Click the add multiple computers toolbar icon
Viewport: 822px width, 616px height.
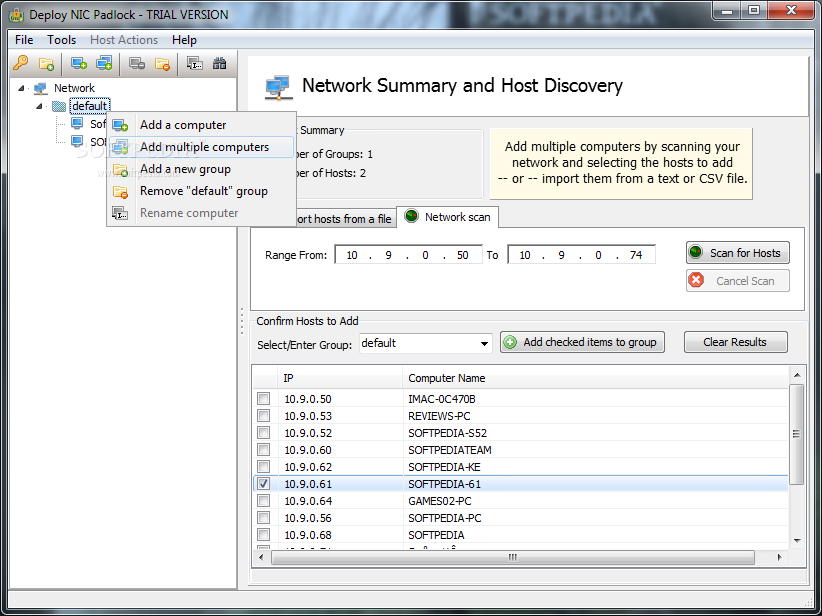coord(104,63)
